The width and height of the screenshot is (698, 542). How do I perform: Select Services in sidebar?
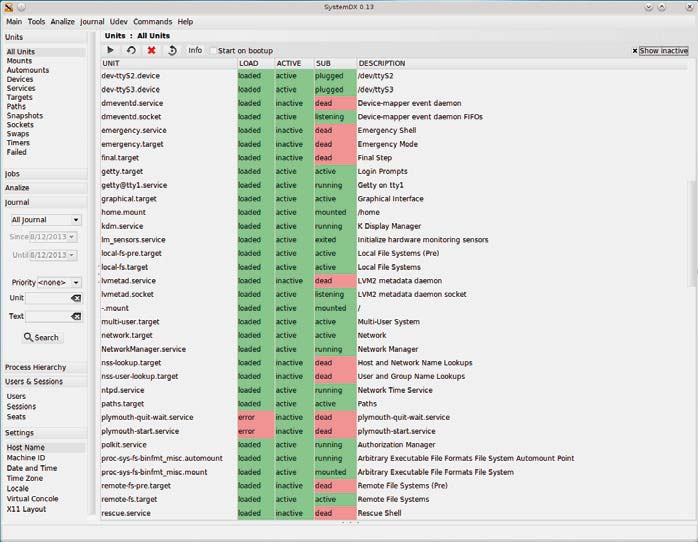click(x=21, y=89)
